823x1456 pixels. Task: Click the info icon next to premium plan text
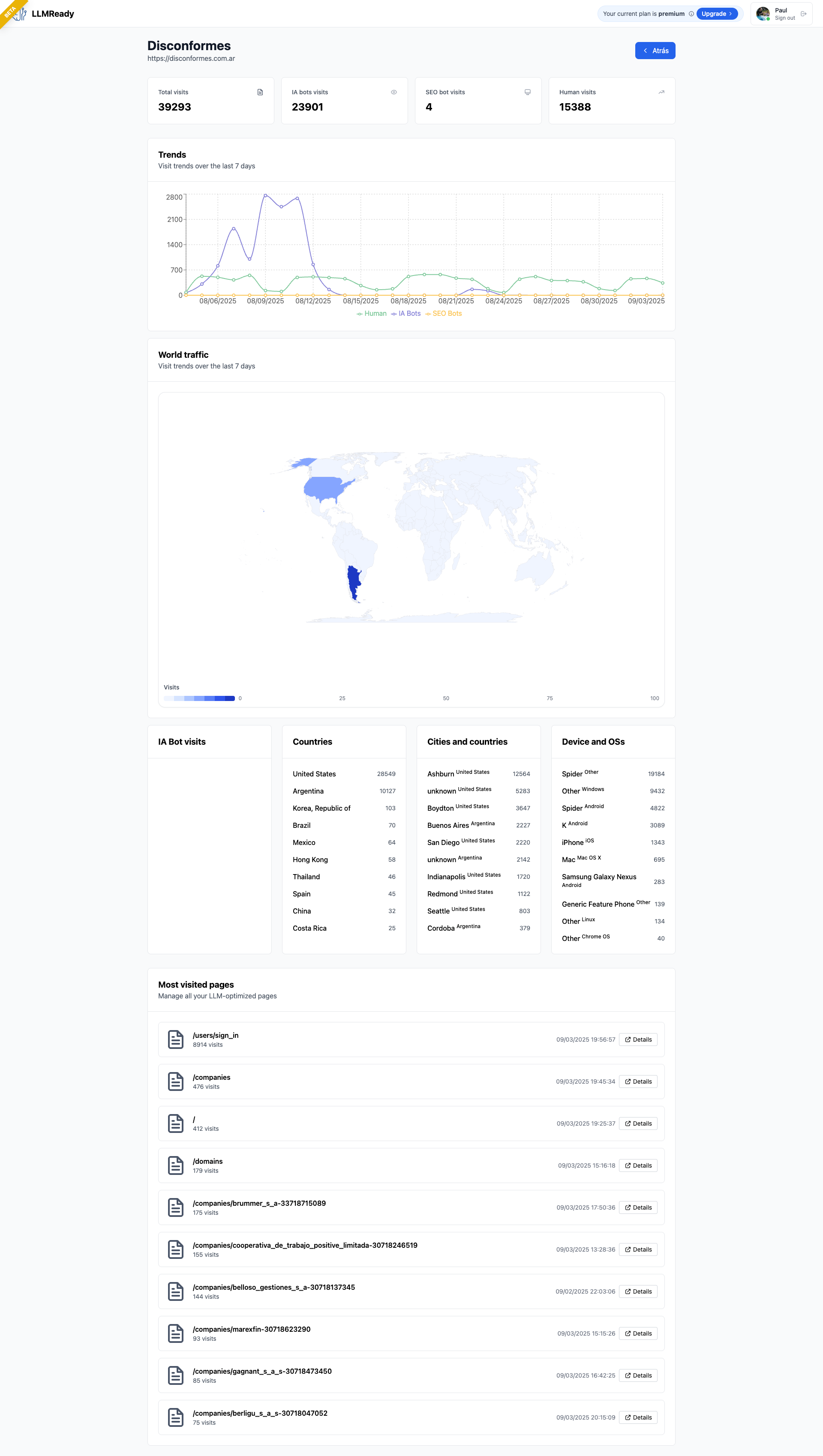tap(691, 14)
